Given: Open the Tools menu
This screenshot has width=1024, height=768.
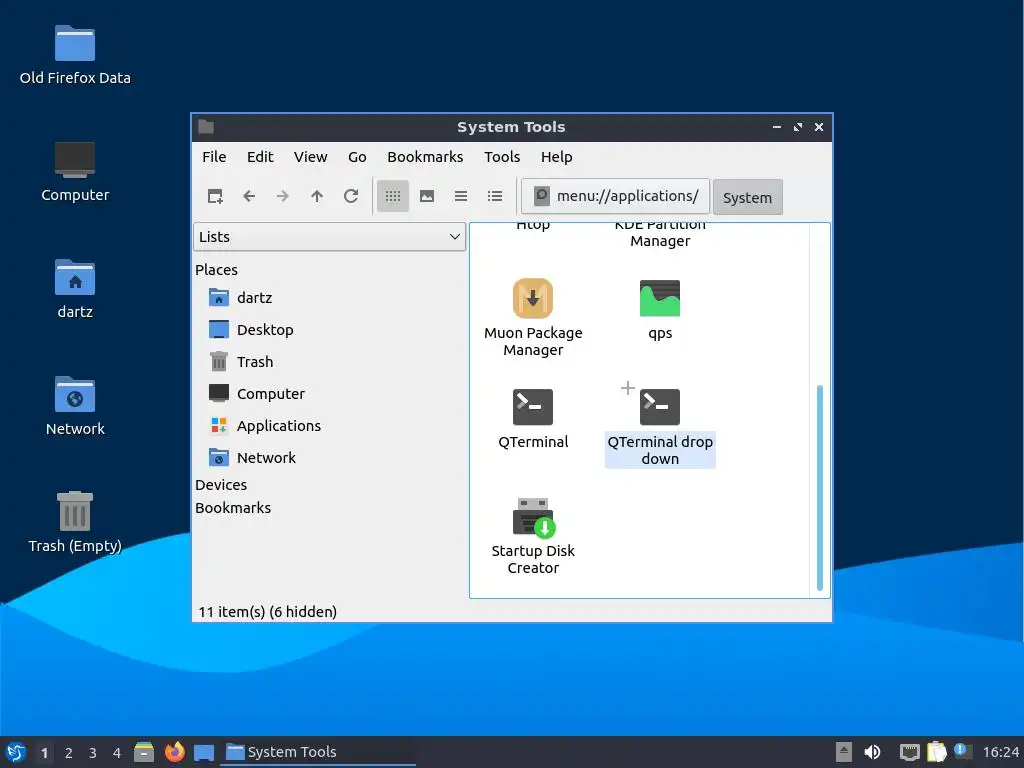Looking at the screenshot, I should click(502, 157).
